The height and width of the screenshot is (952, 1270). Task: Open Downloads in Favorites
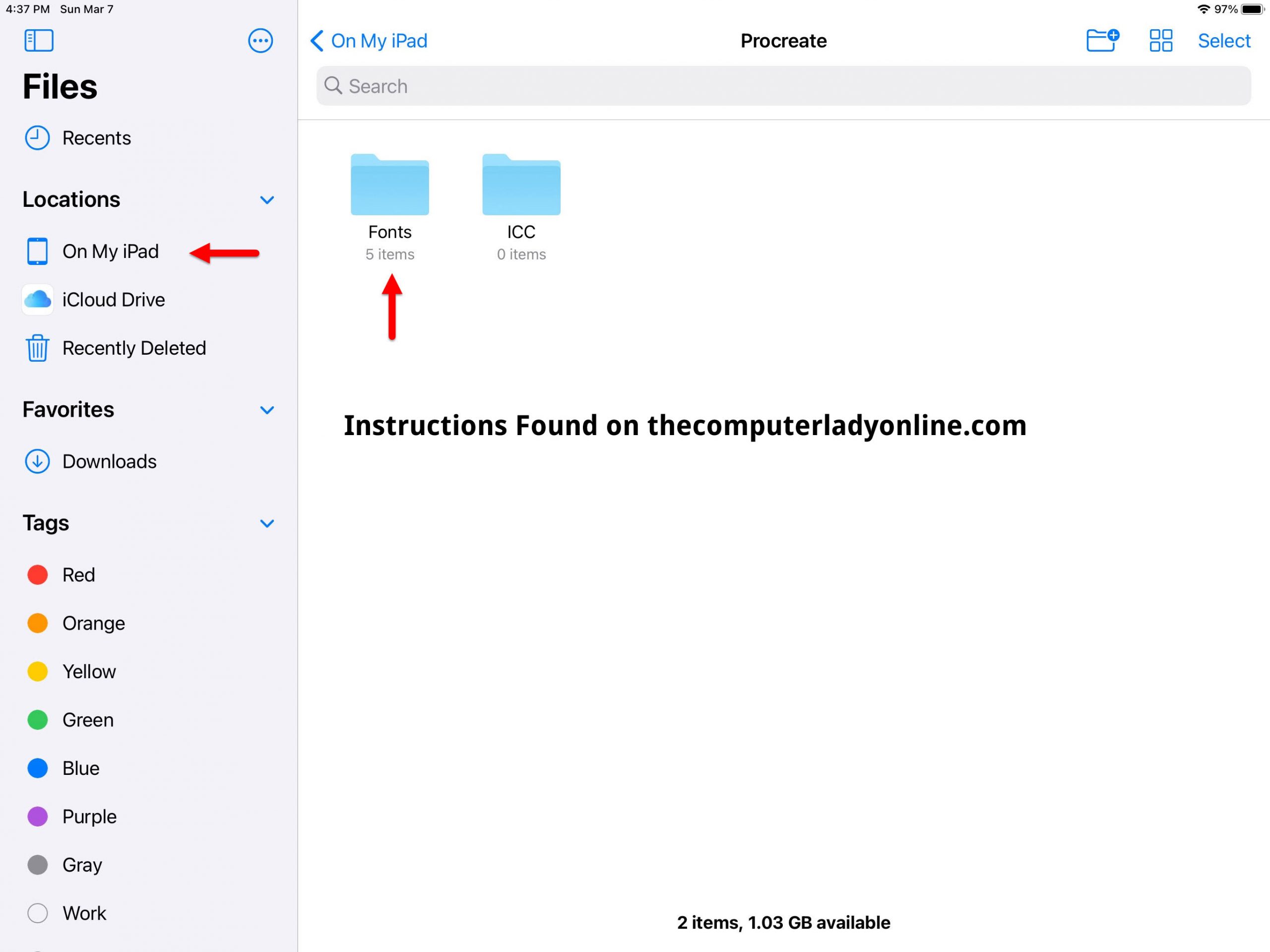coord(109,460)
